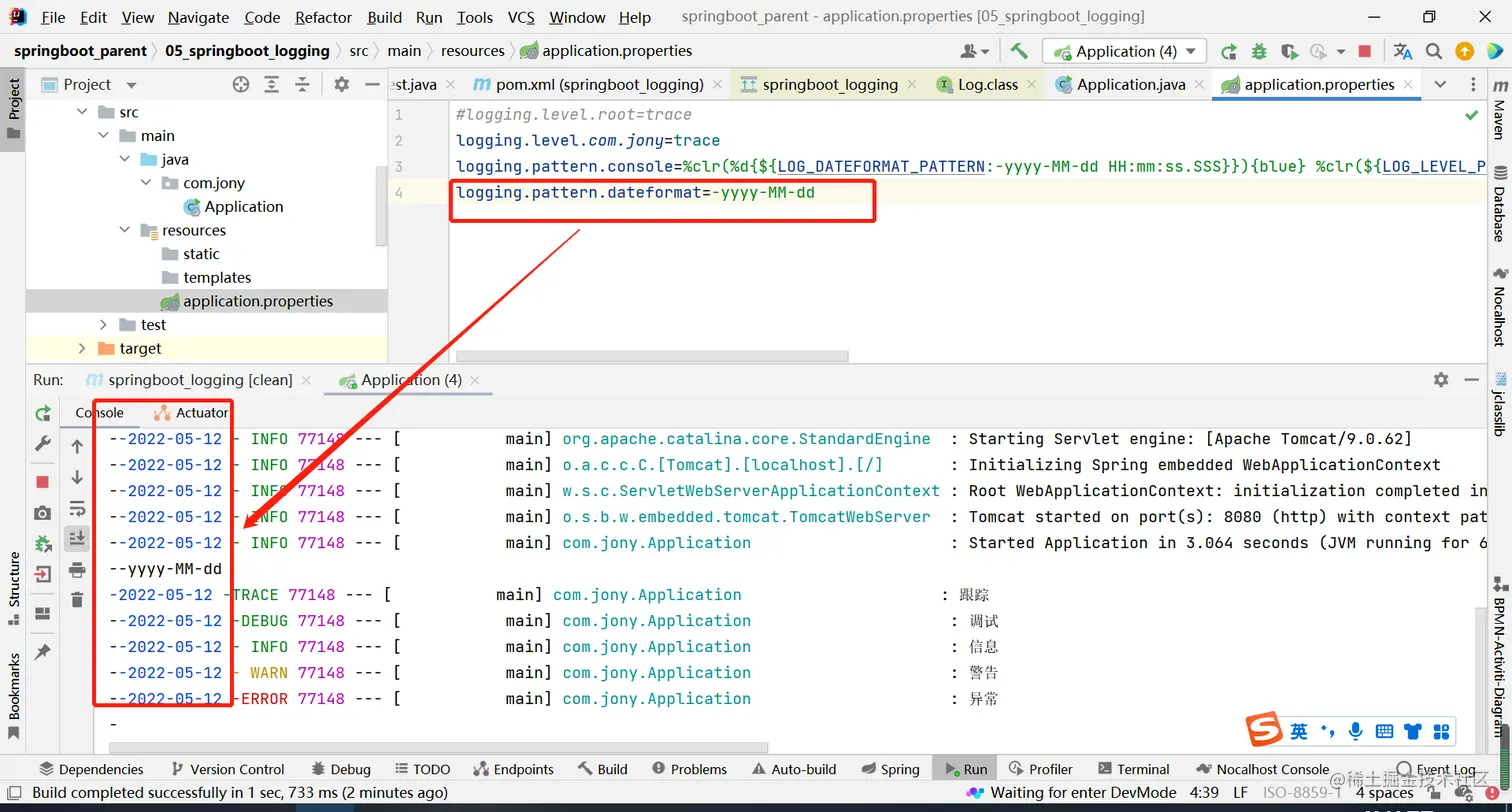Open Search Everywhere magnifier icon

(1434, 51)
